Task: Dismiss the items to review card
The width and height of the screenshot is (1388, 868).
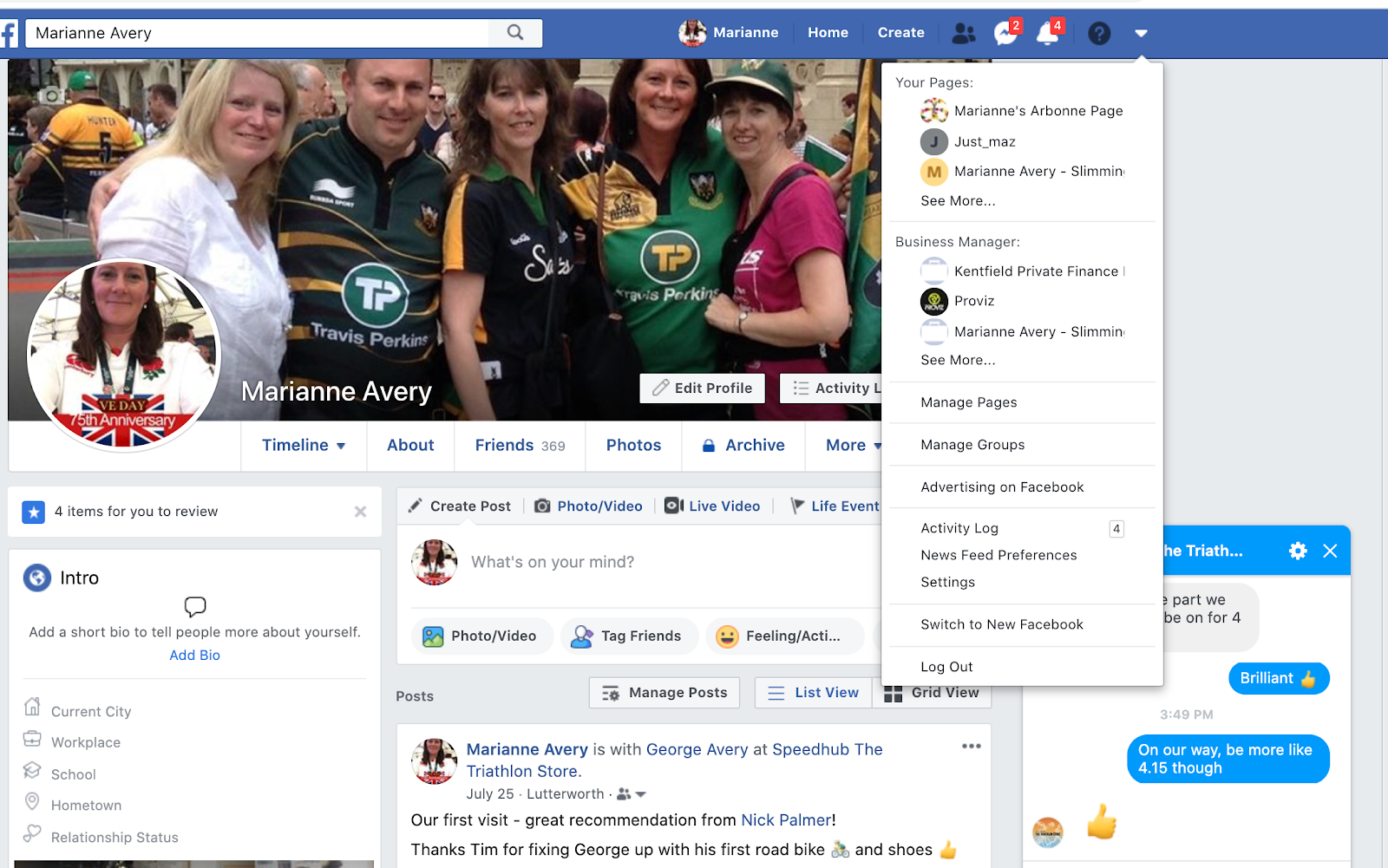Action: (361, 512)
